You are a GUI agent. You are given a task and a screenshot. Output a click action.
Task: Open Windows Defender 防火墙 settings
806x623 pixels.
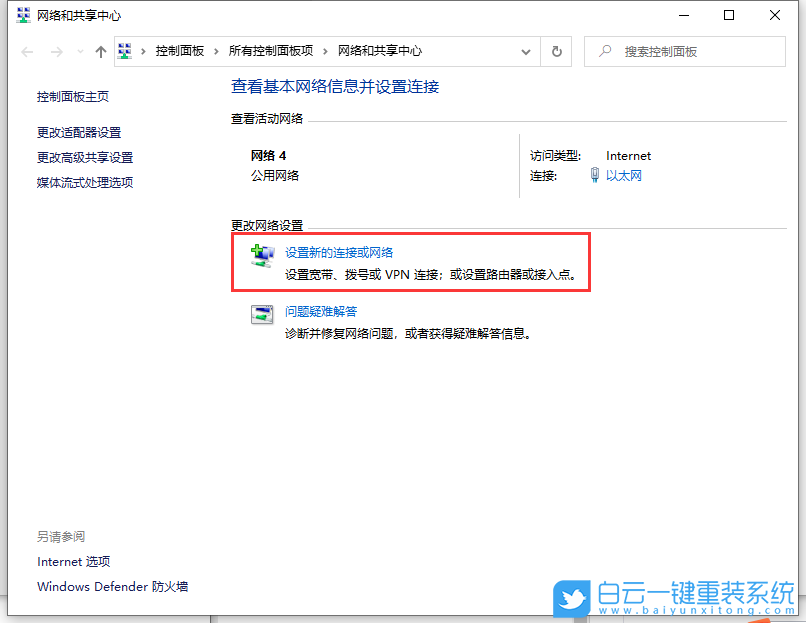coord(111,587)
